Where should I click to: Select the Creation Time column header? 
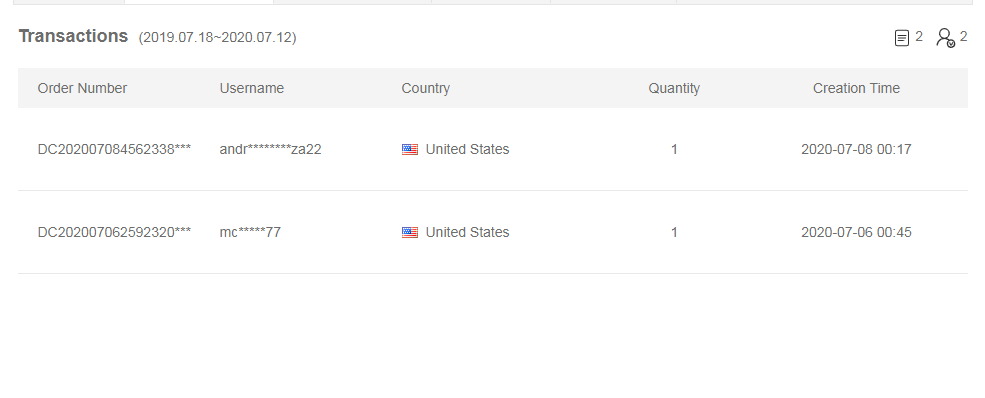[856, 89]
